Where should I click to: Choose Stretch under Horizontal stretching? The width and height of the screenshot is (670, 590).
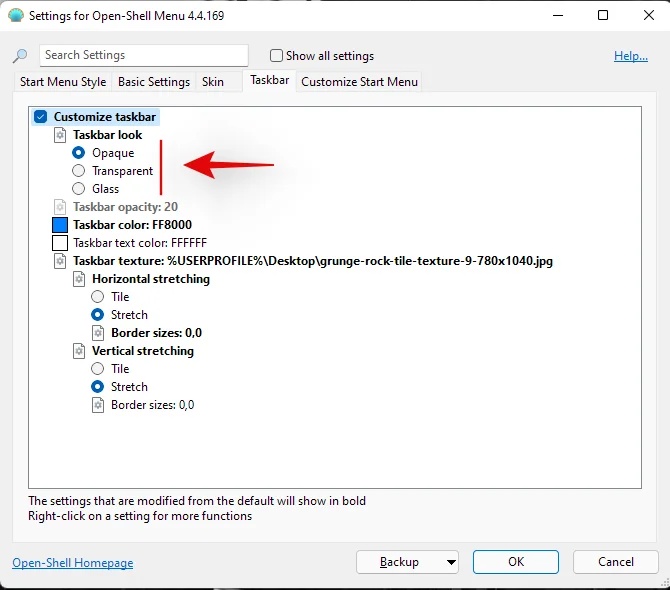click(97, 315)
